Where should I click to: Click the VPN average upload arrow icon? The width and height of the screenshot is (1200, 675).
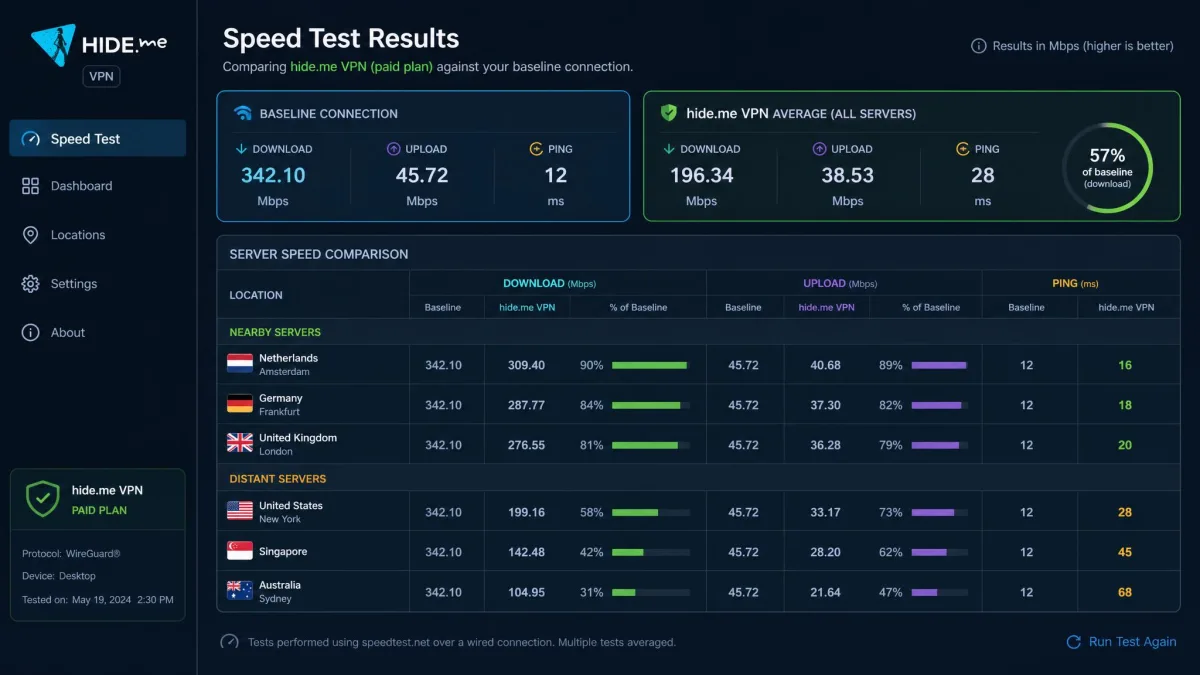tap(820, 149)
